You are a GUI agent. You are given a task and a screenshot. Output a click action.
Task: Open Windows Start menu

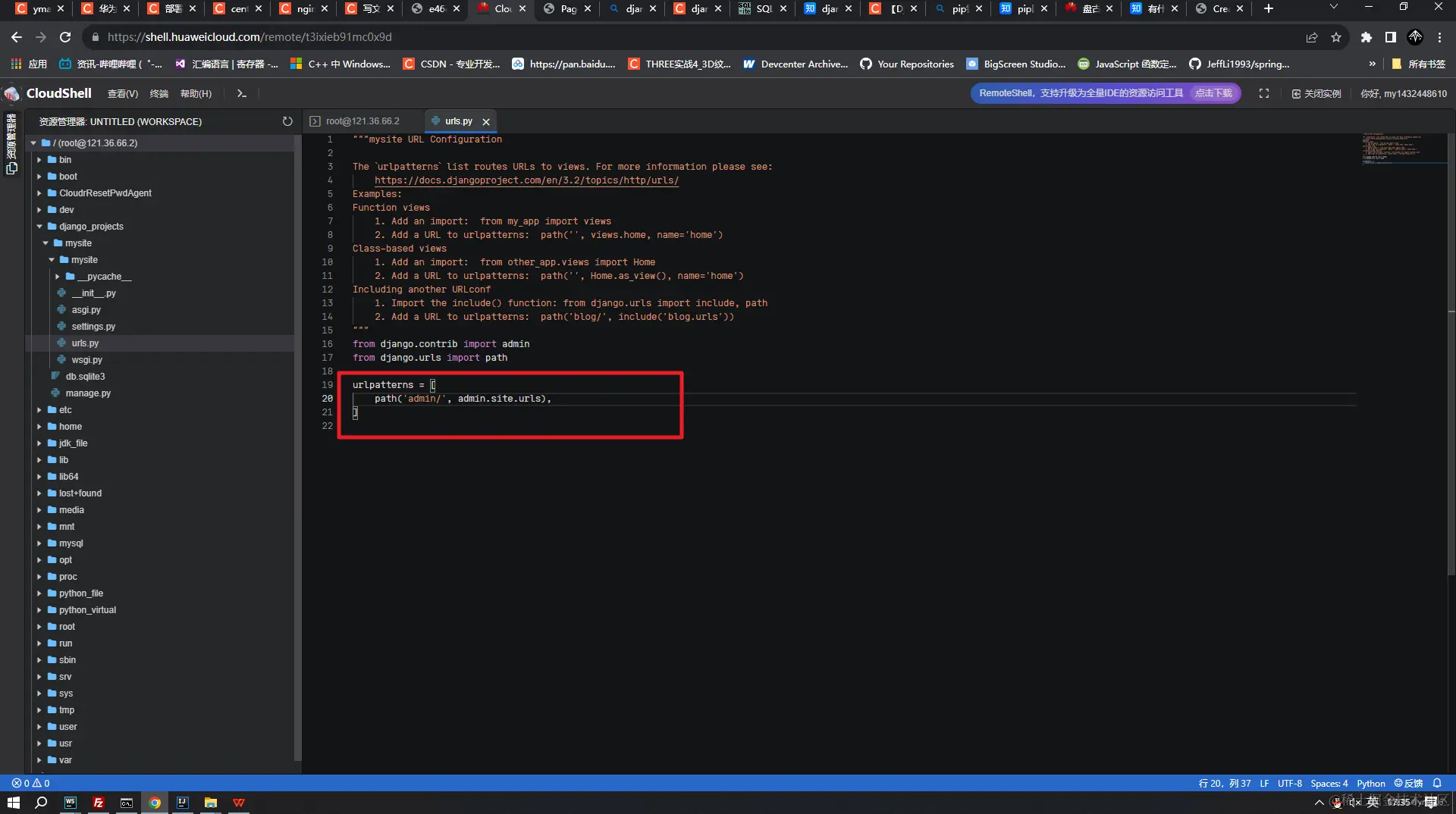tap(13, 803)
